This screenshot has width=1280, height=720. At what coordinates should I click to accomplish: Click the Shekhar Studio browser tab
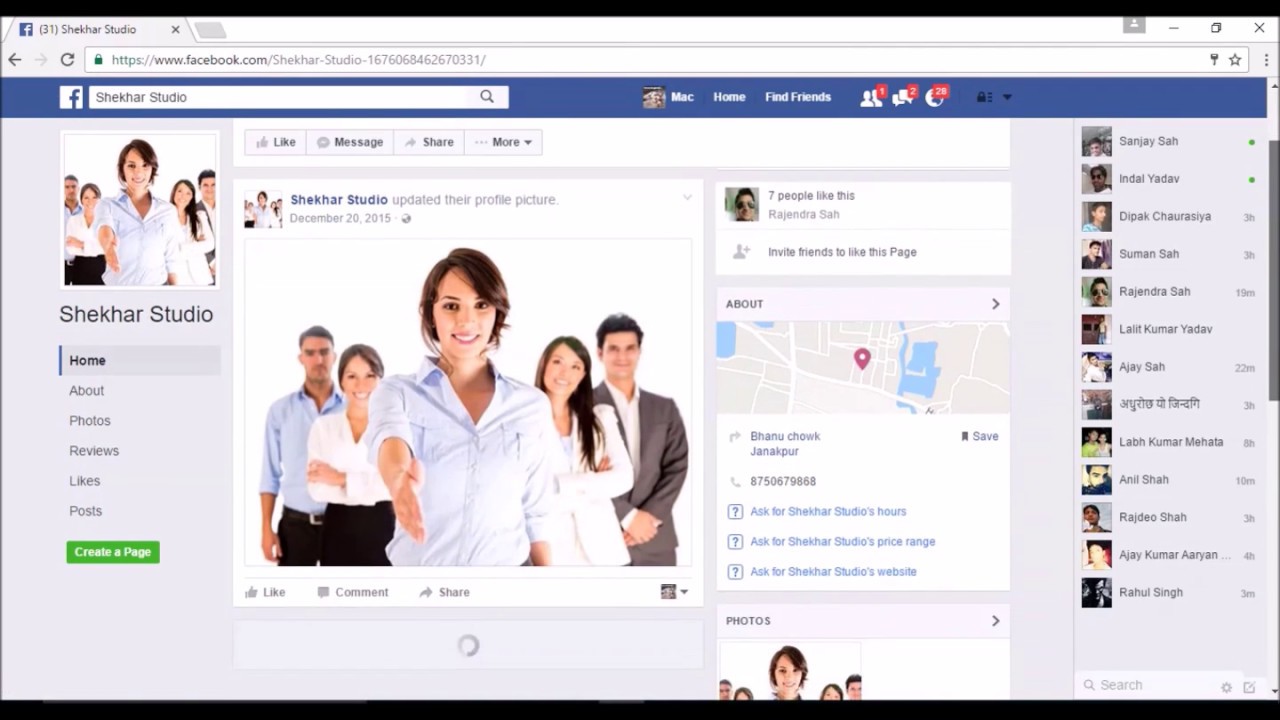(98, 29)
